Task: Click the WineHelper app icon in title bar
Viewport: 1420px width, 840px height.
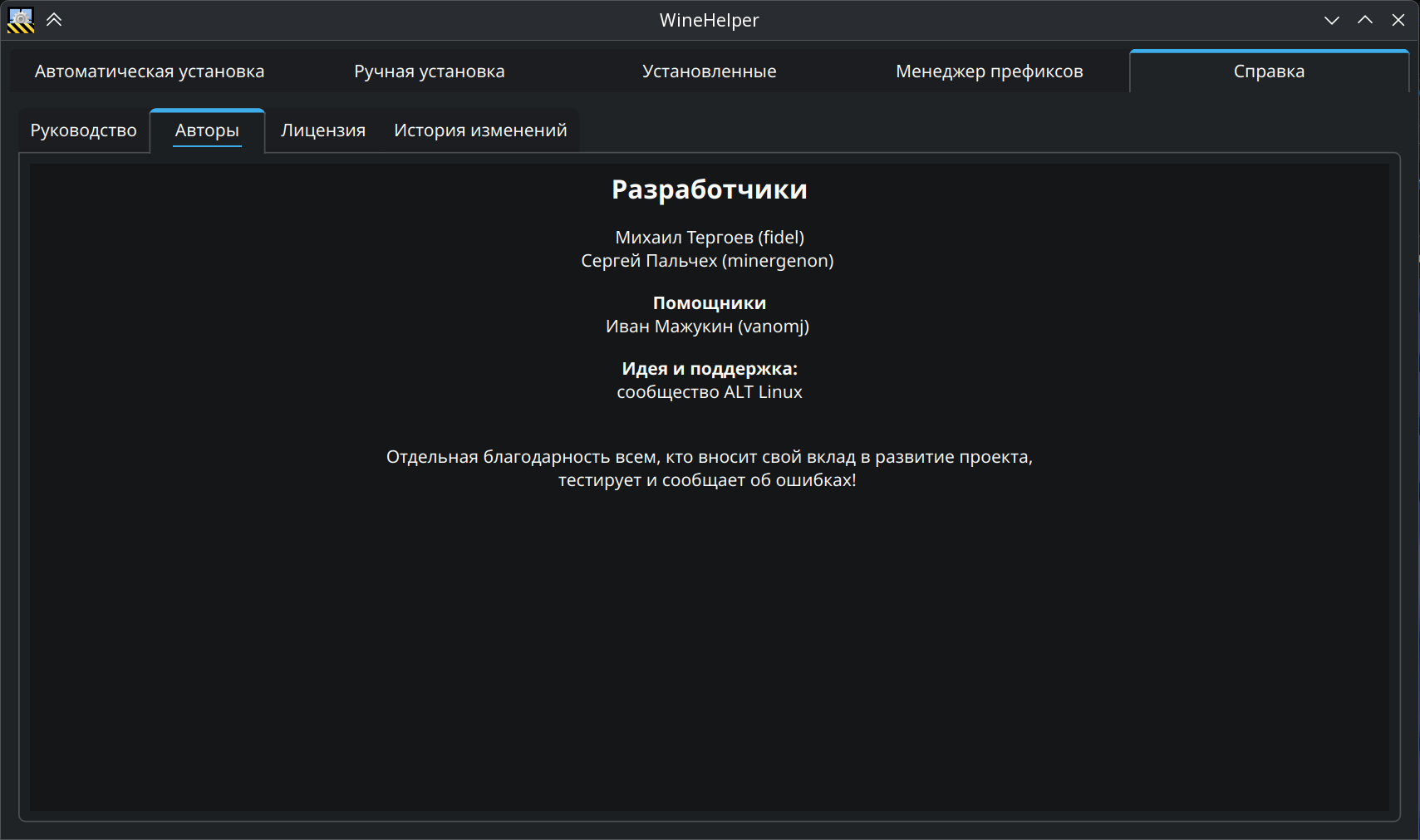Action: [21, 20]
